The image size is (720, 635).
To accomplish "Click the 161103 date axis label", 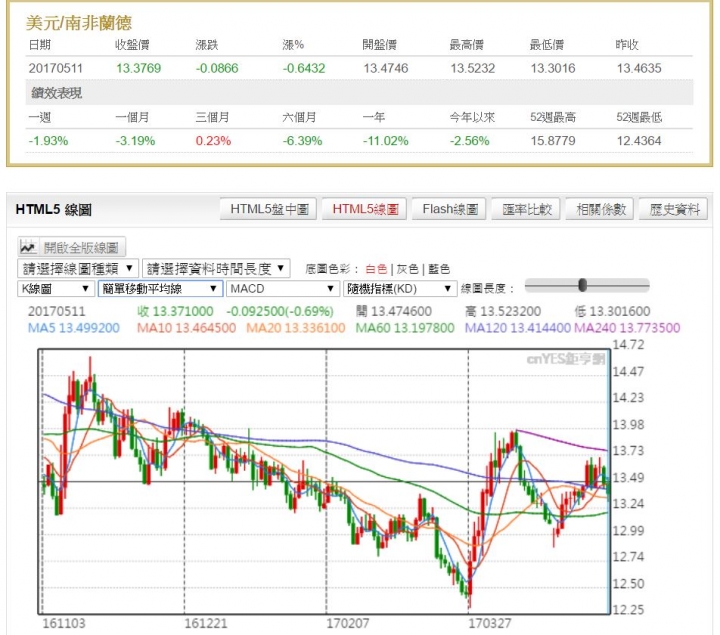I will (x=64, y=624).
